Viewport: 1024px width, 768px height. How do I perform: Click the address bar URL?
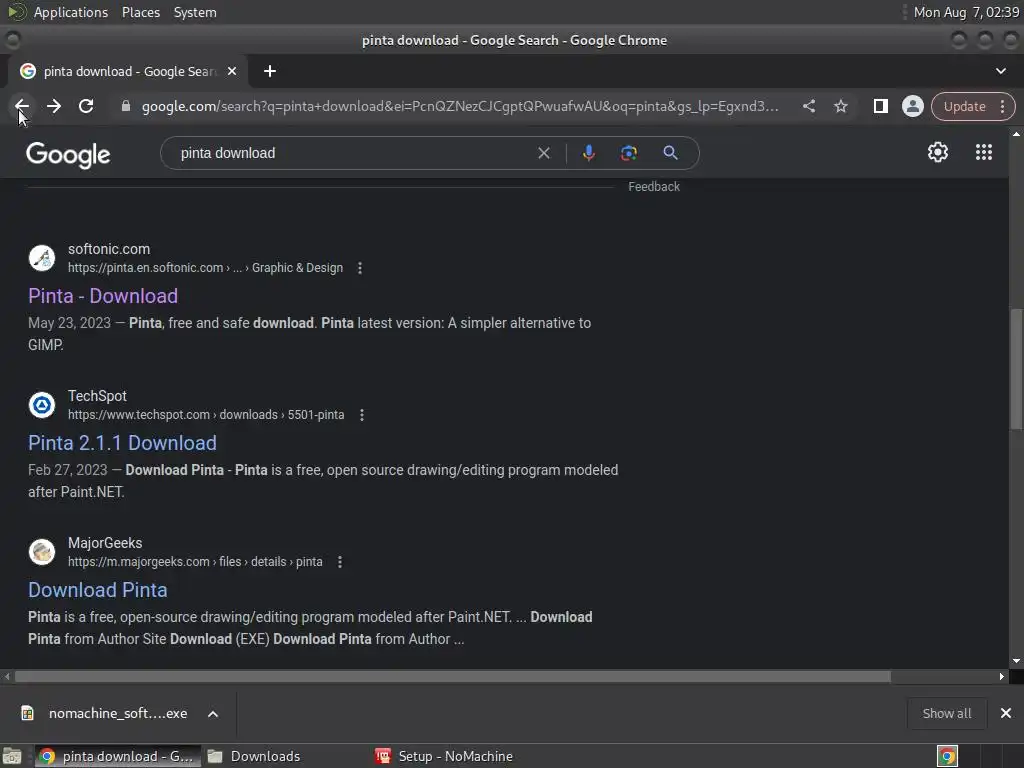point(460,106)
